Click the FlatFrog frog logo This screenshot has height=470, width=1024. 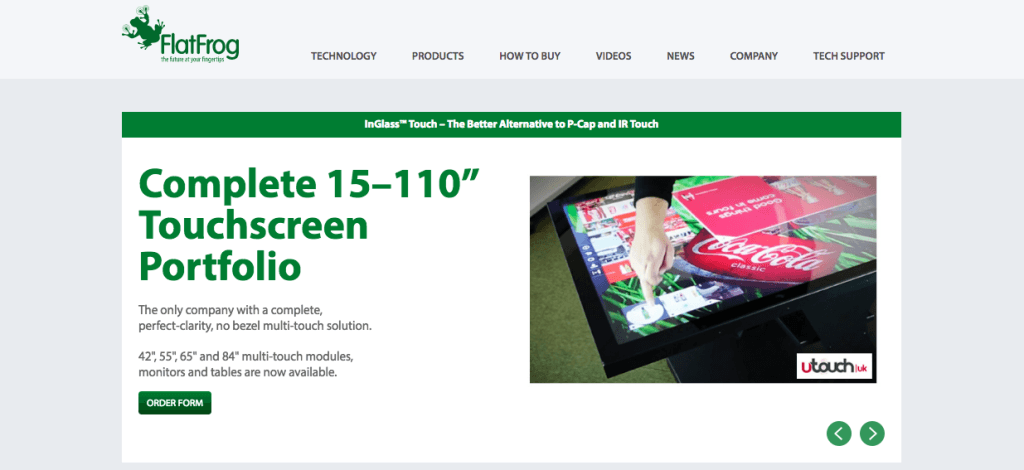tap(180, 35)
